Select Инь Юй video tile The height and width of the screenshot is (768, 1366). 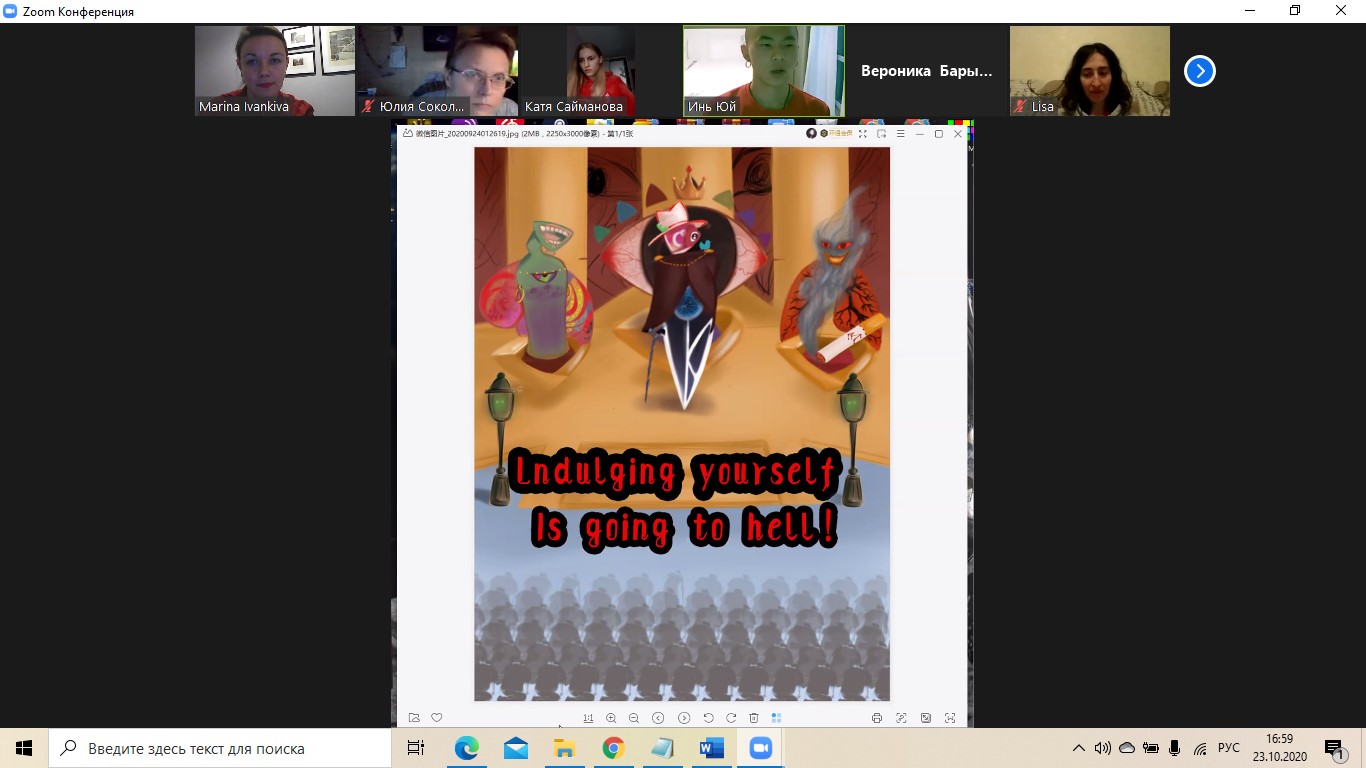[x=764, y=71]
